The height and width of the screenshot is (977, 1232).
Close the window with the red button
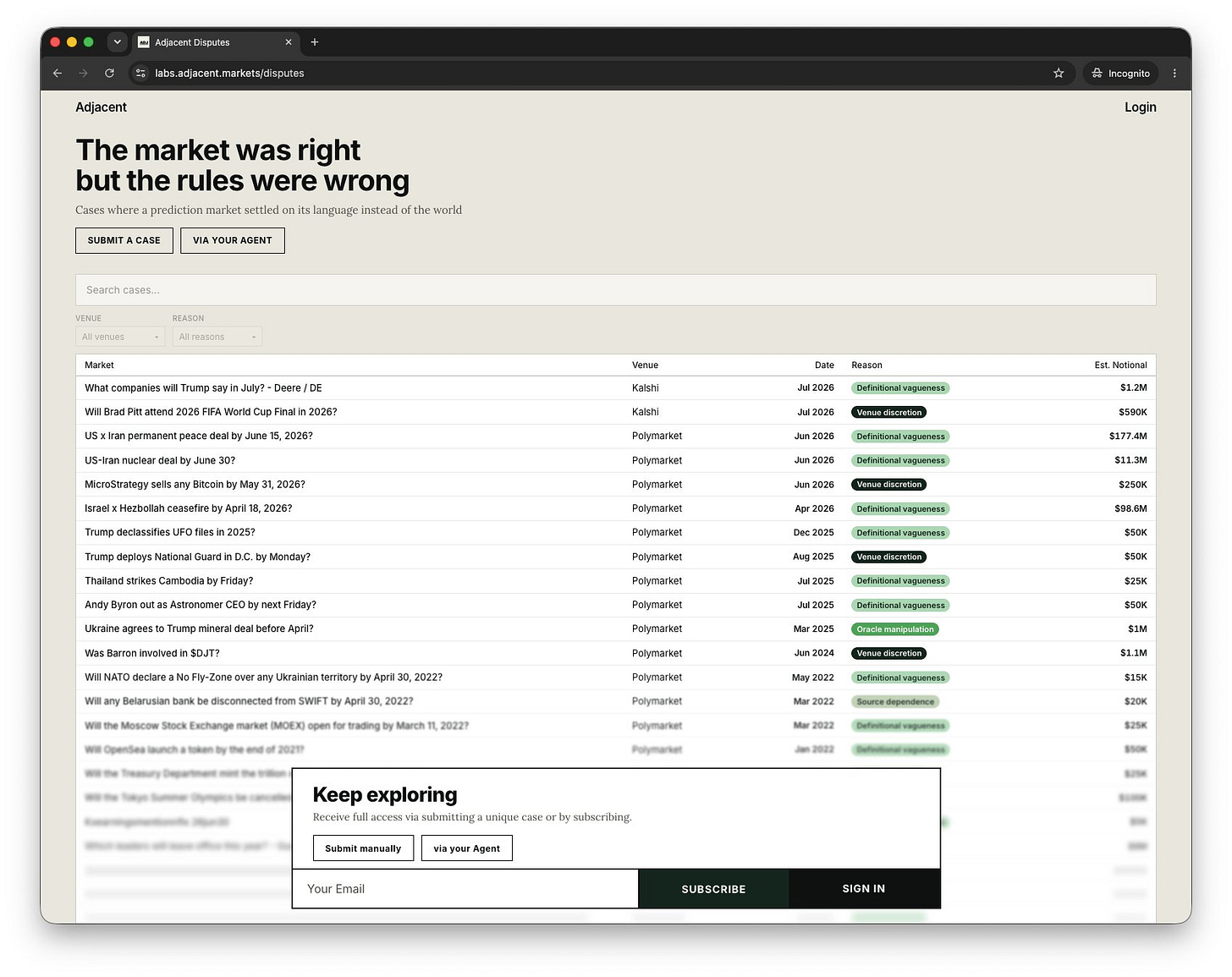pos(55,42)
